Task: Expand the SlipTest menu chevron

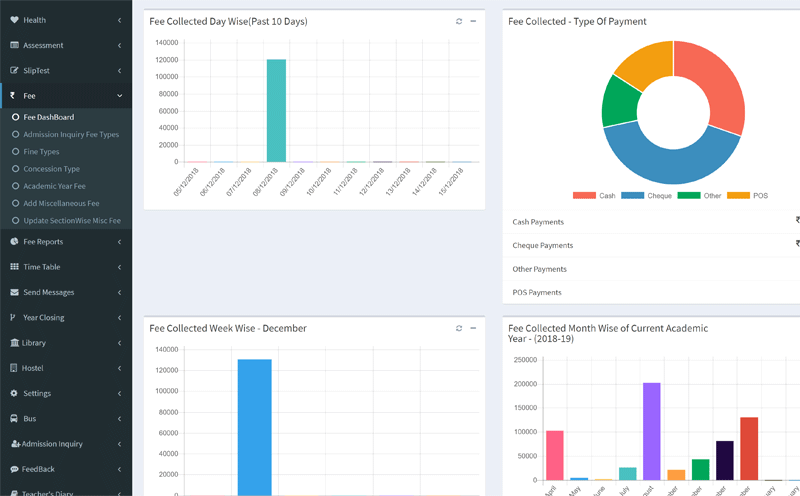Action: coord(119,70)
